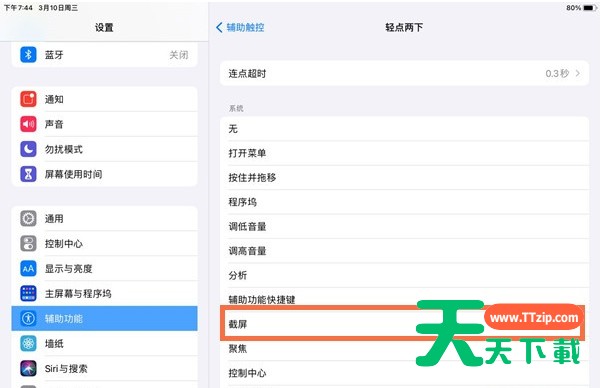Tap the Bluetooth icon in sidebar

(x=28, y=55)
